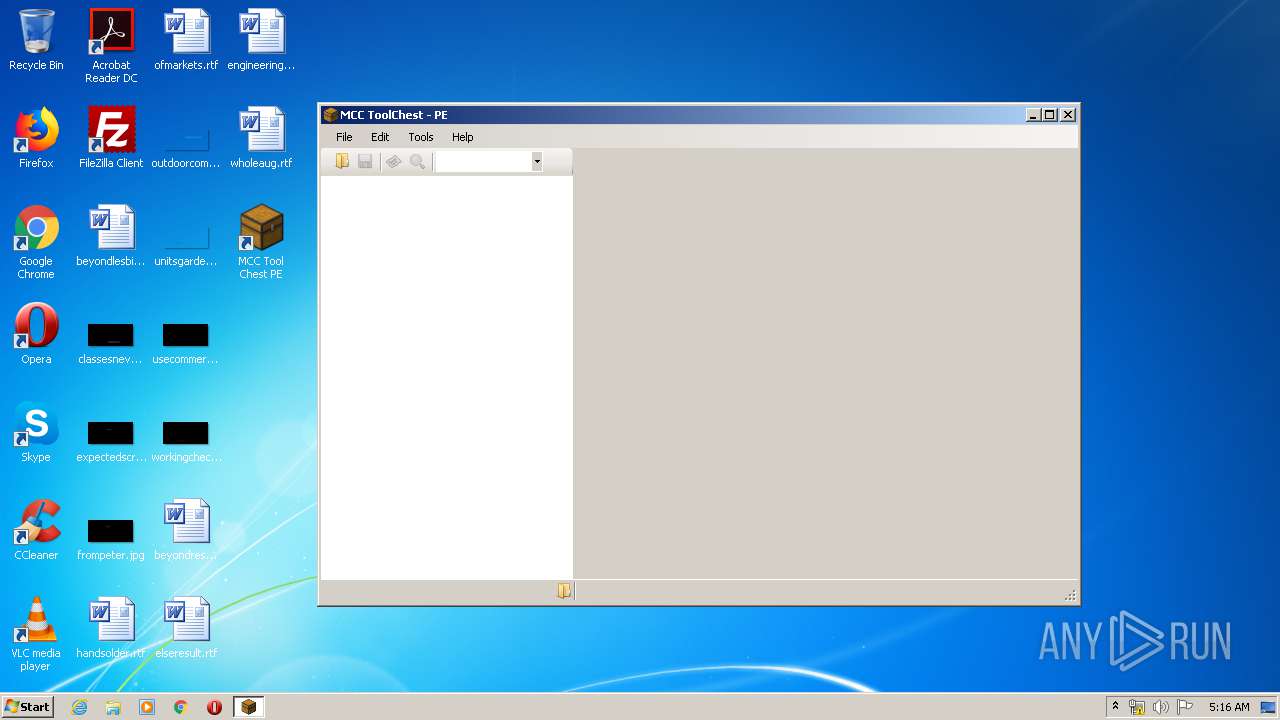Select the handsolder.rtf desktop file
1280x720 pixels.
[x=111, y=628]
